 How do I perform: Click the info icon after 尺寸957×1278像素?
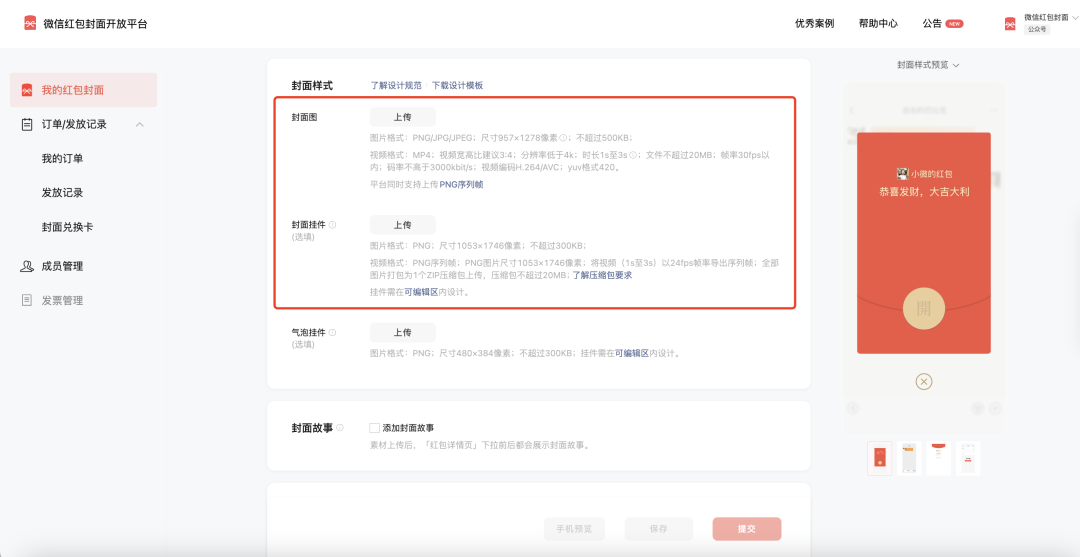(x=563, y=138)
